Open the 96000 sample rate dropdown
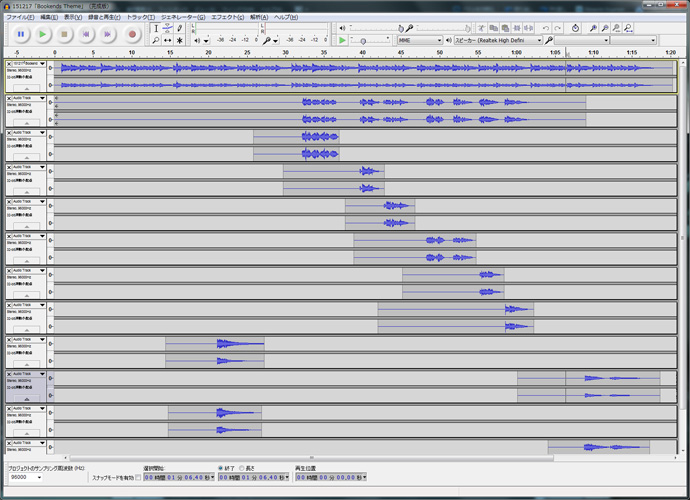Screen dimensions: 690x500 (26, 478)
